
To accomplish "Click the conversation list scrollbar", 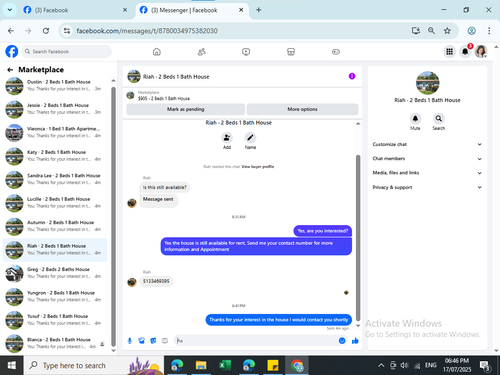I will pyautogui.click(x=113, y=217).
